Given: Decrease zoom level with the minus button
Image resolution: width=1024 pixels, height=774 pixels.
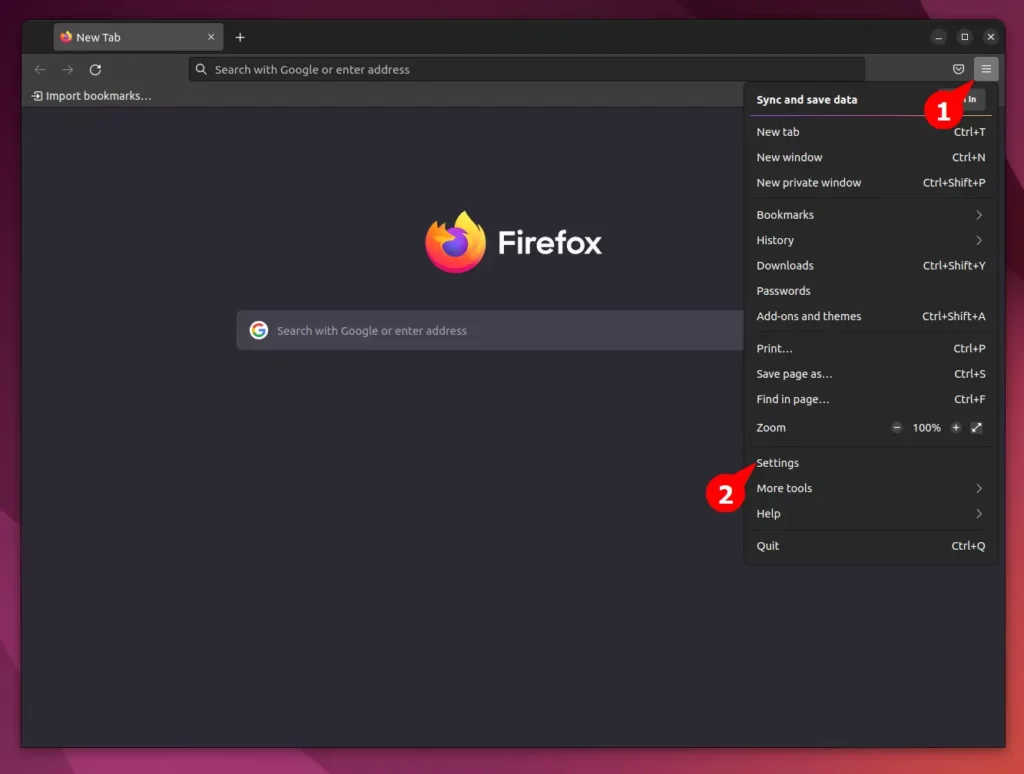Looking at the screenshot, I should [x=897, y=428].
